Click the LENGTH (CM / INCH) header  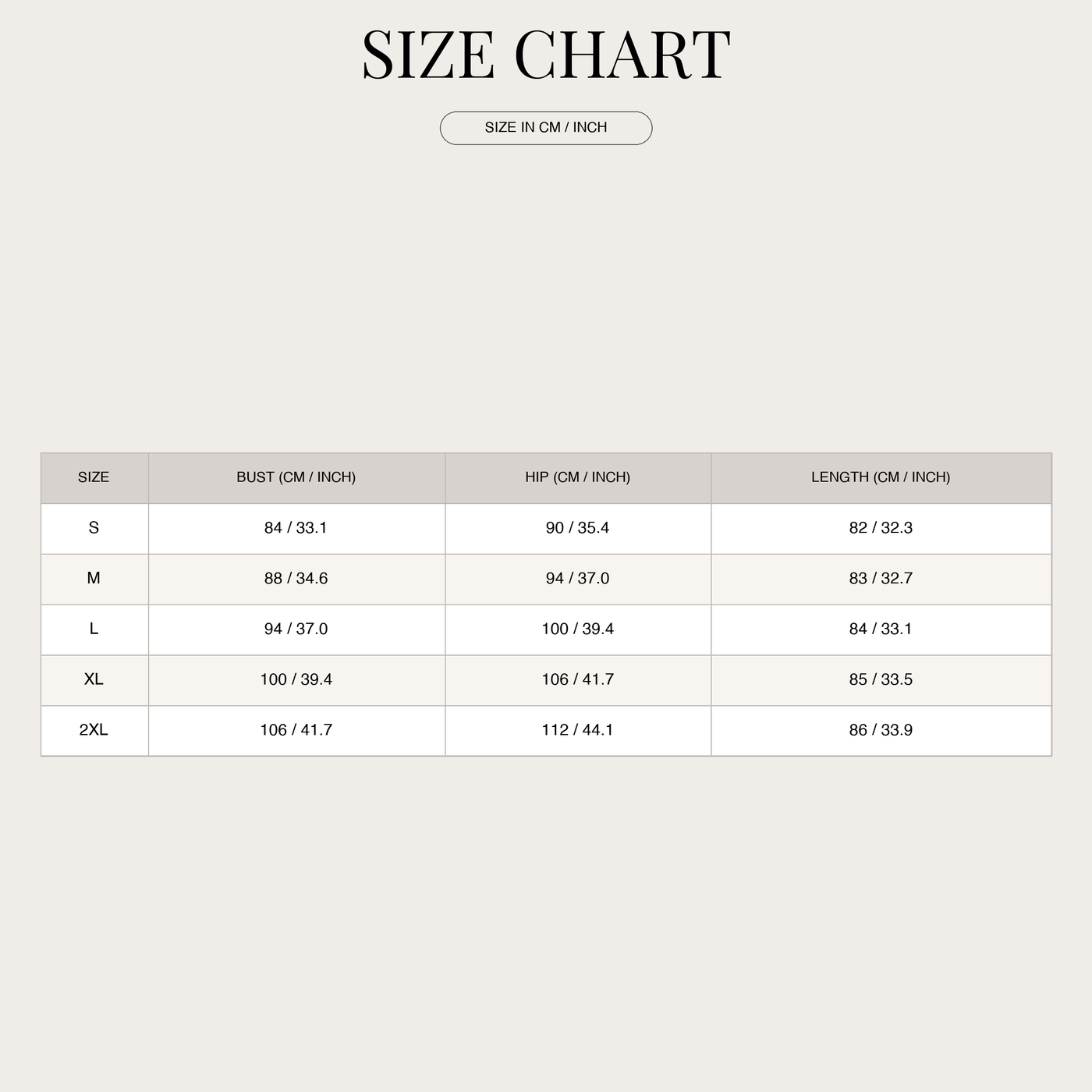coord(881,477)
